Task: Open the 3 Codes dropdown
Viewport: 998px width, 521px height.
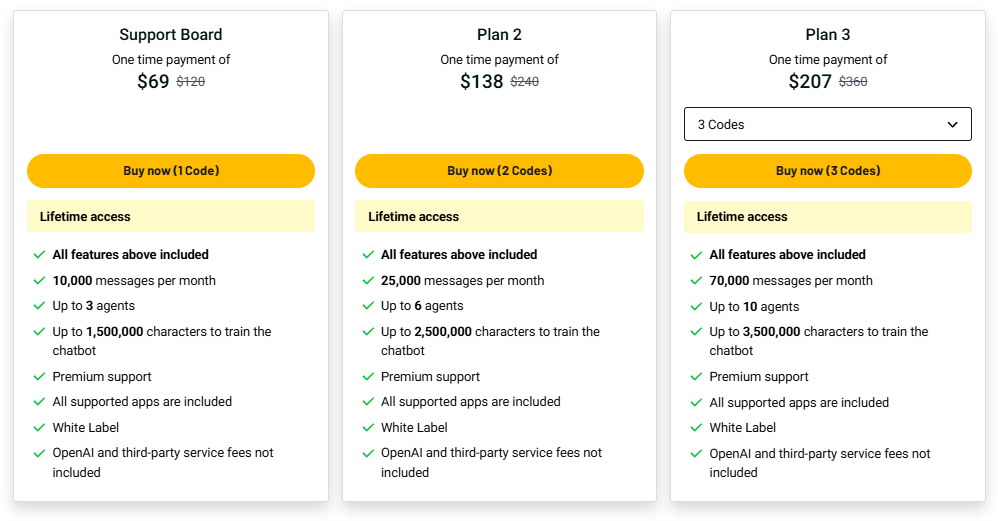Action: (x=827, y=125)
